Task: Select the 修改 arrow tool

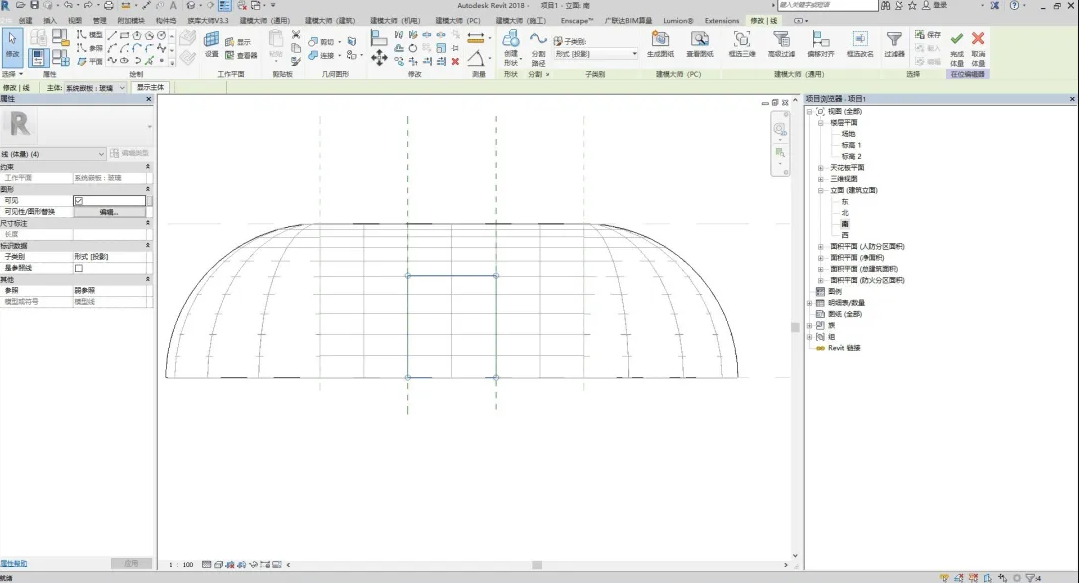Action: coord(12,42)
